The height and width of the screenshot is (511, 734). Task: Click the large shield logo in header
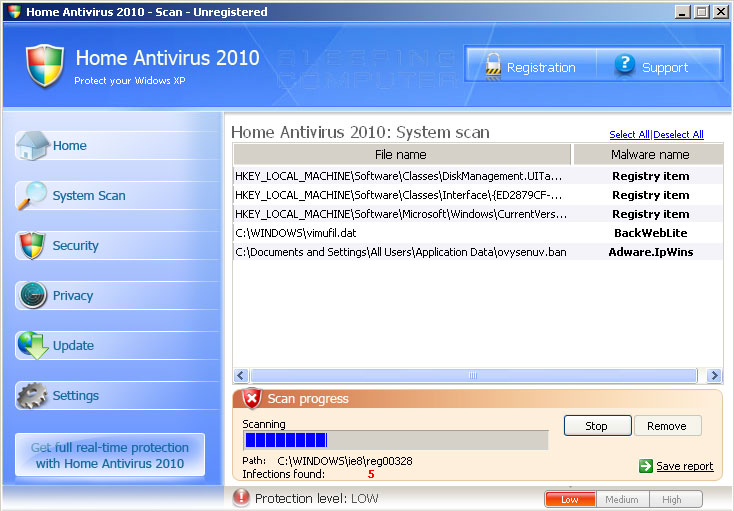coord(44,66)
